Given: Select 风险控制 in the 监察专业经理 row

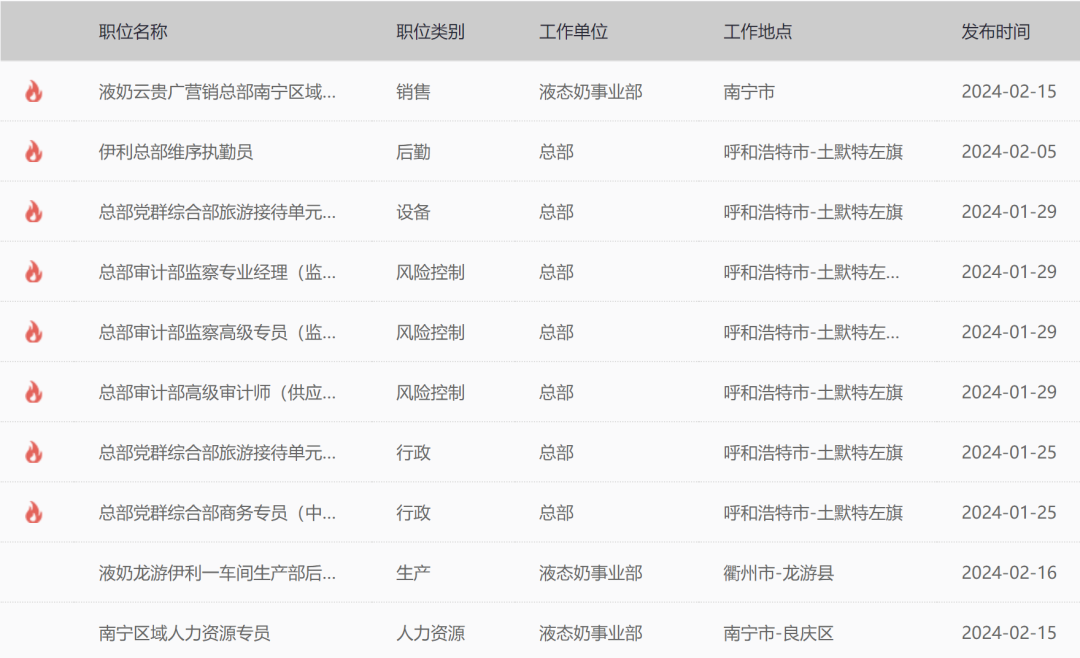Looking at the screenshot, I should pos(430,272).
